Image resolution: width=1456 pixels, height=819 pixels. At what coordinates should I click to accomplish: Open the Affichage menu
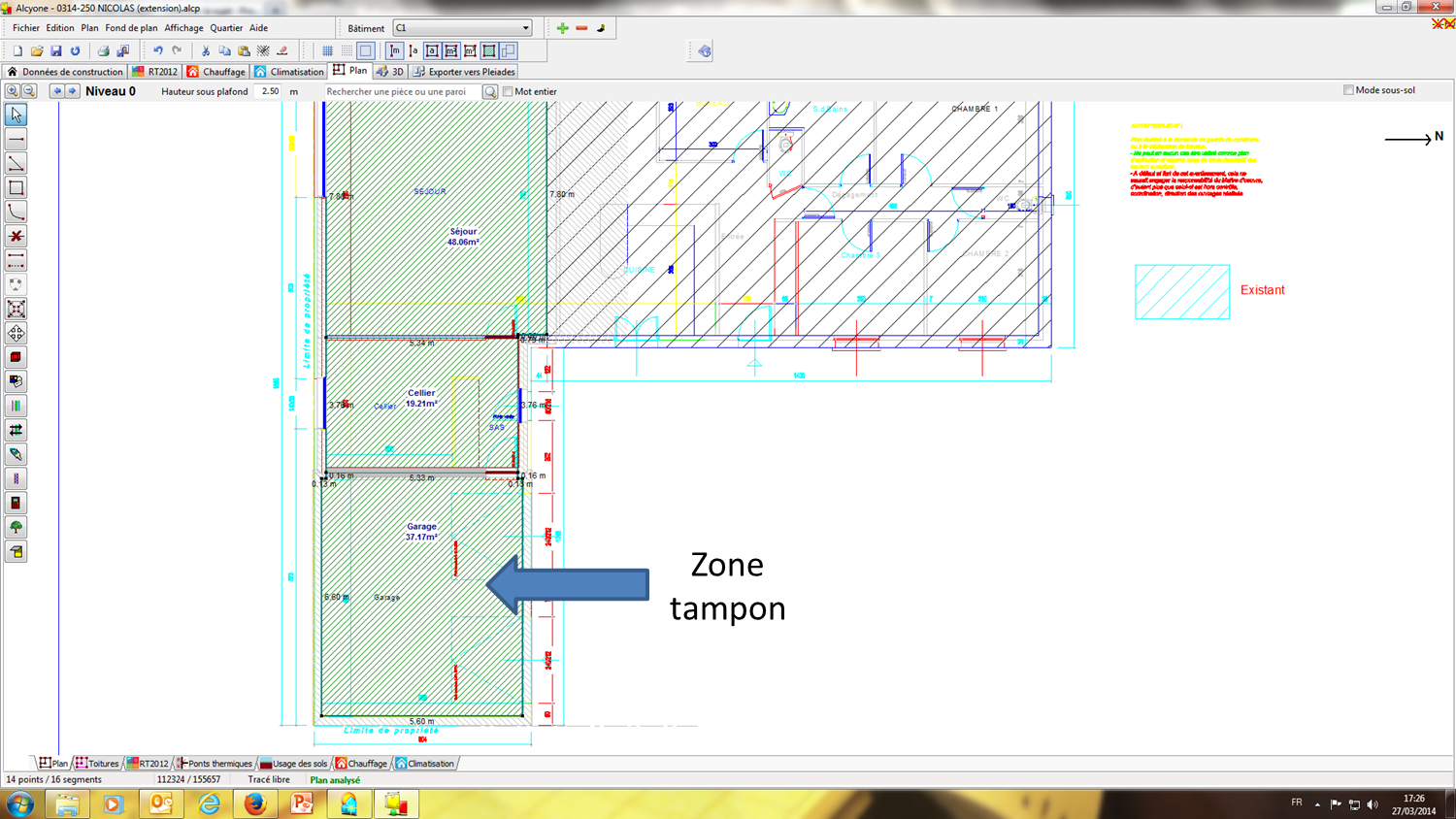pyautogui.click(x=183, y=28)
